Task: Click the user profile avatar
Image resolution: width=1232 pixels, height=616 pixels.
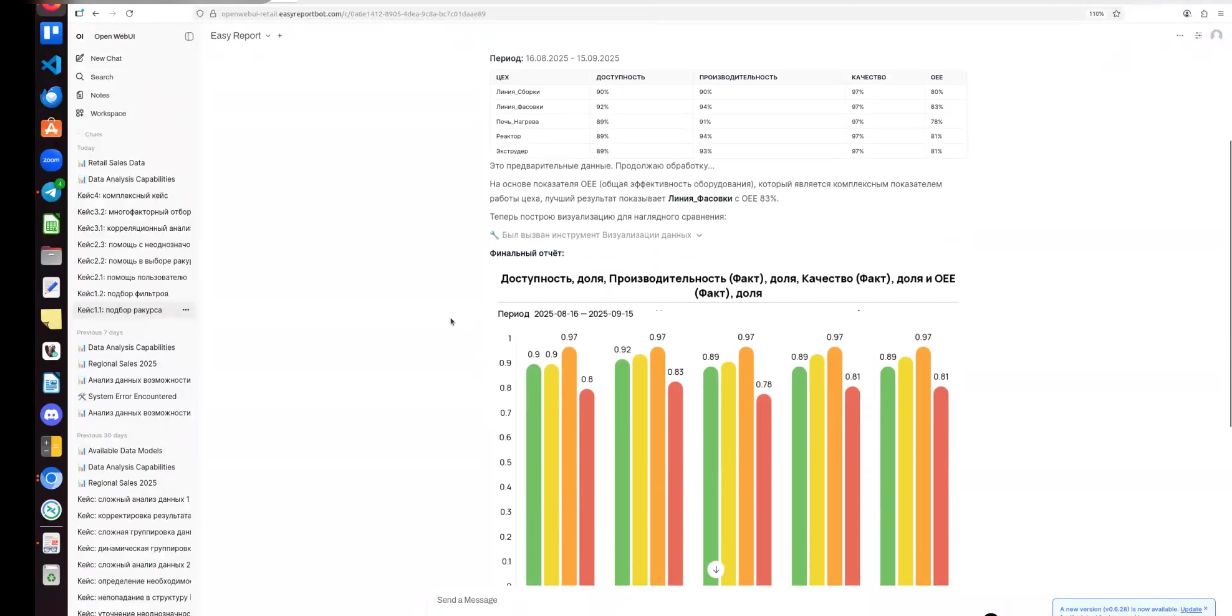Action: pos(1216,36)
